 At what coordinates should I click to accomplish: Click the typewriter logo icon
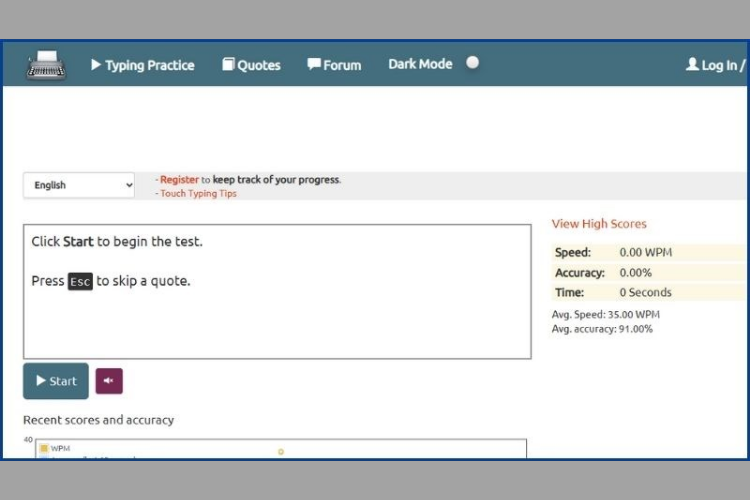coord(46,65)
